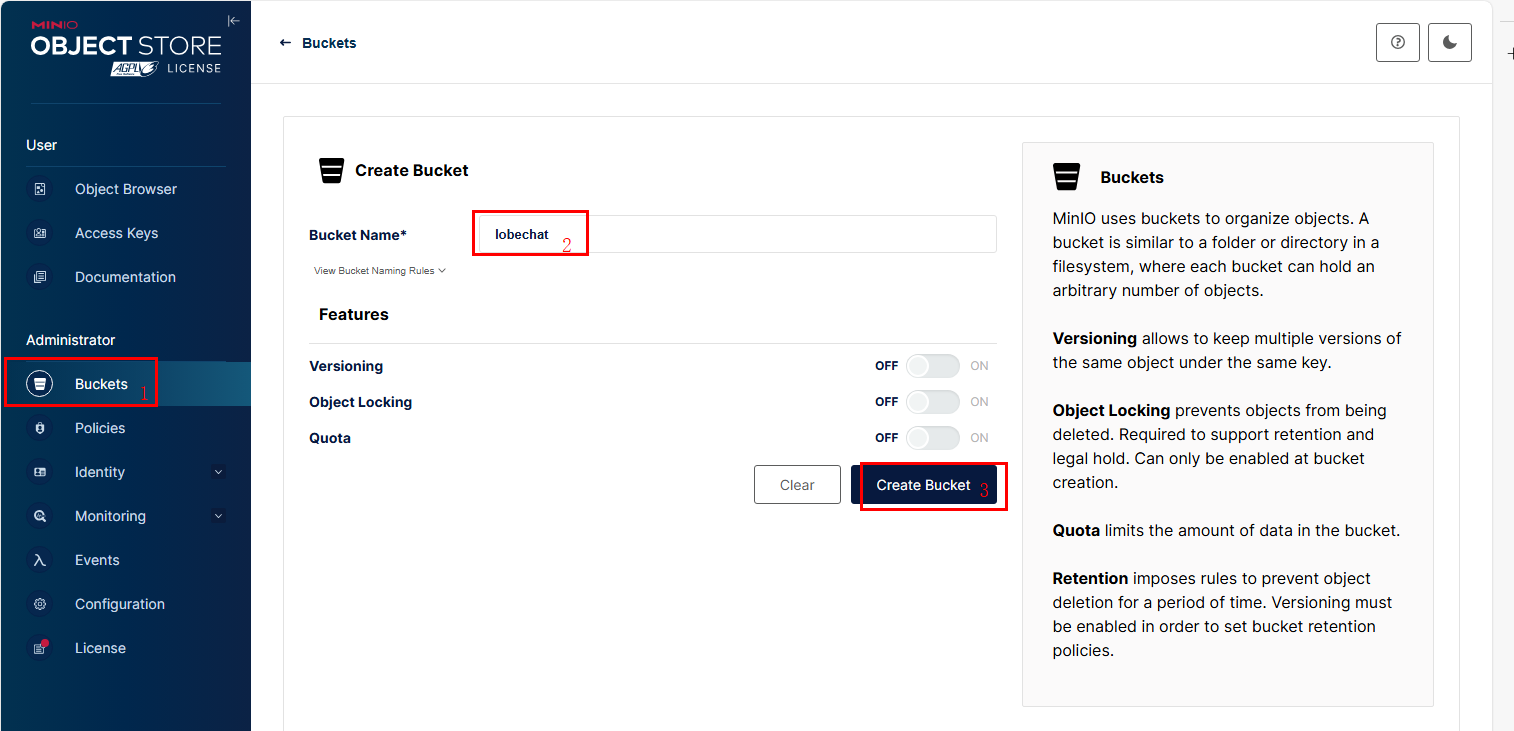Click the Access Keys sidebar icon

40,233
